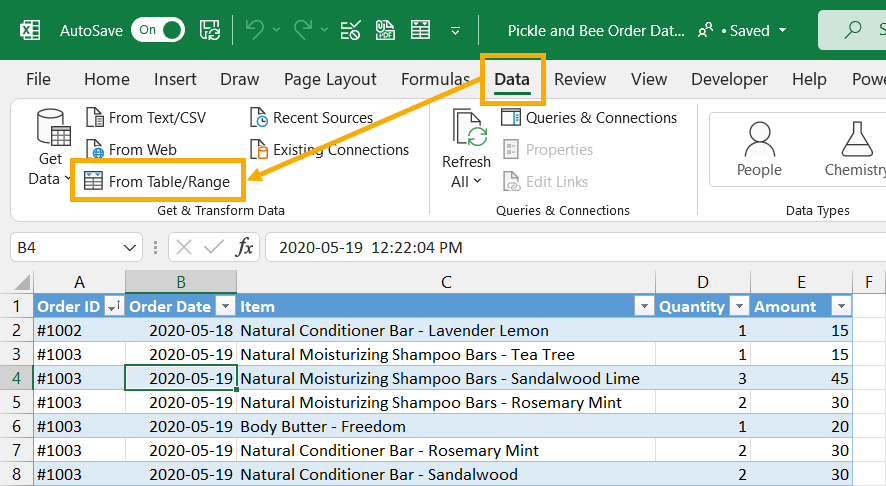Click in the Name Box showing B4

pos(63,248)
